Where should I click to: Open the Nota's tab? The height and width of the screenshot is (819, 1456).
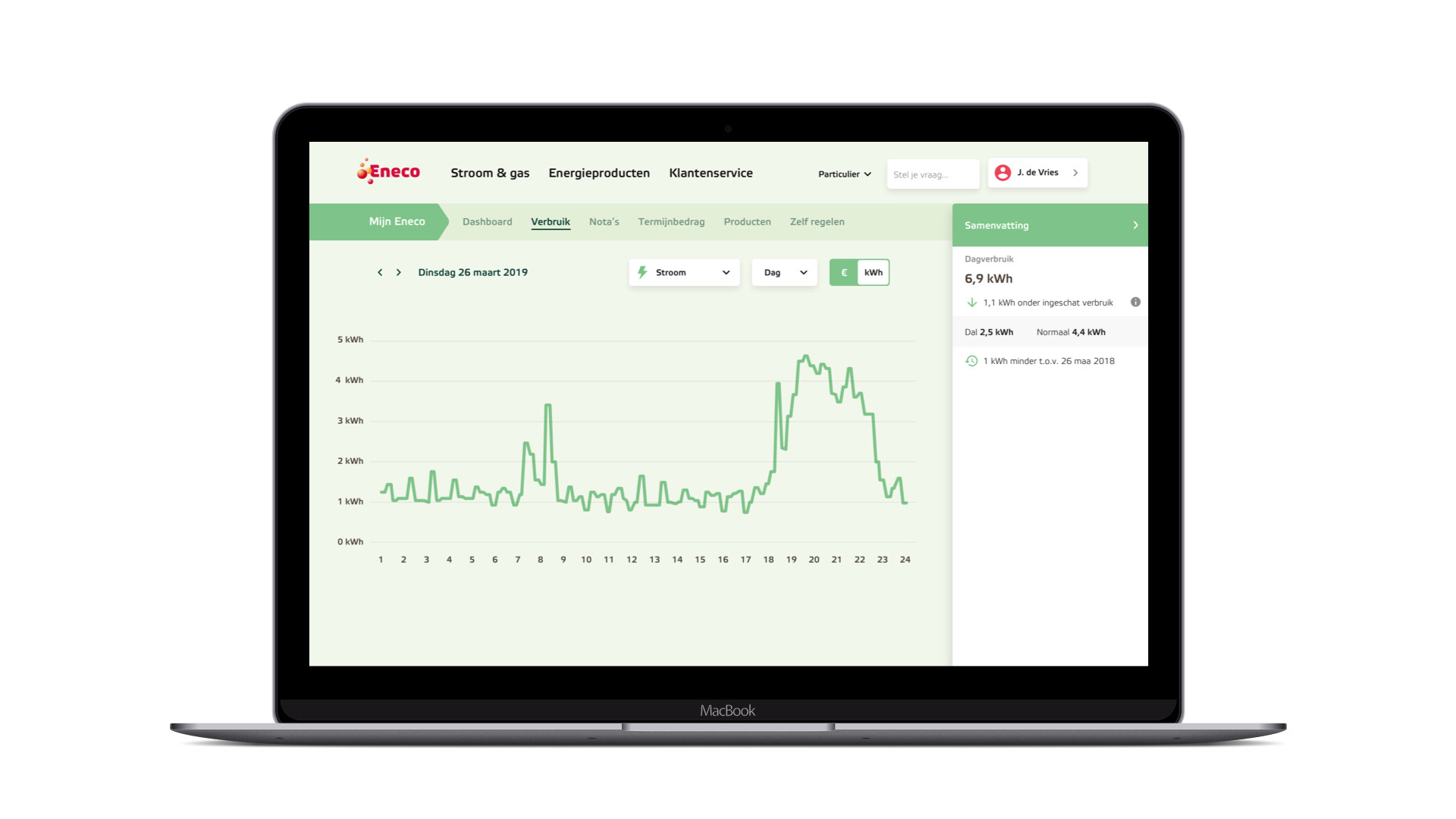604,221
